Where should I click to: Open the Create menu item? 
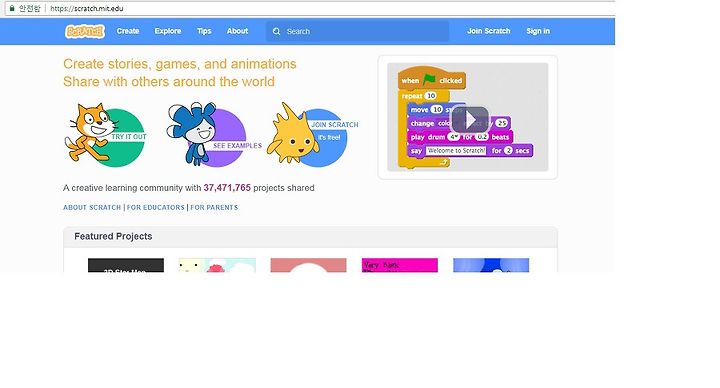(x=128, y=31)
